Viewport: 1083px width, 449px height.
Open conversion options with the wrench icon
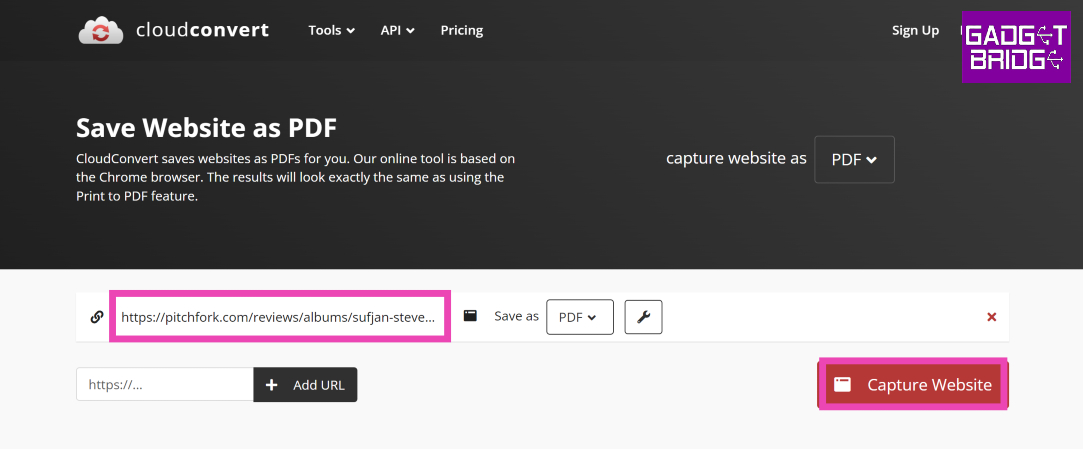643,317
